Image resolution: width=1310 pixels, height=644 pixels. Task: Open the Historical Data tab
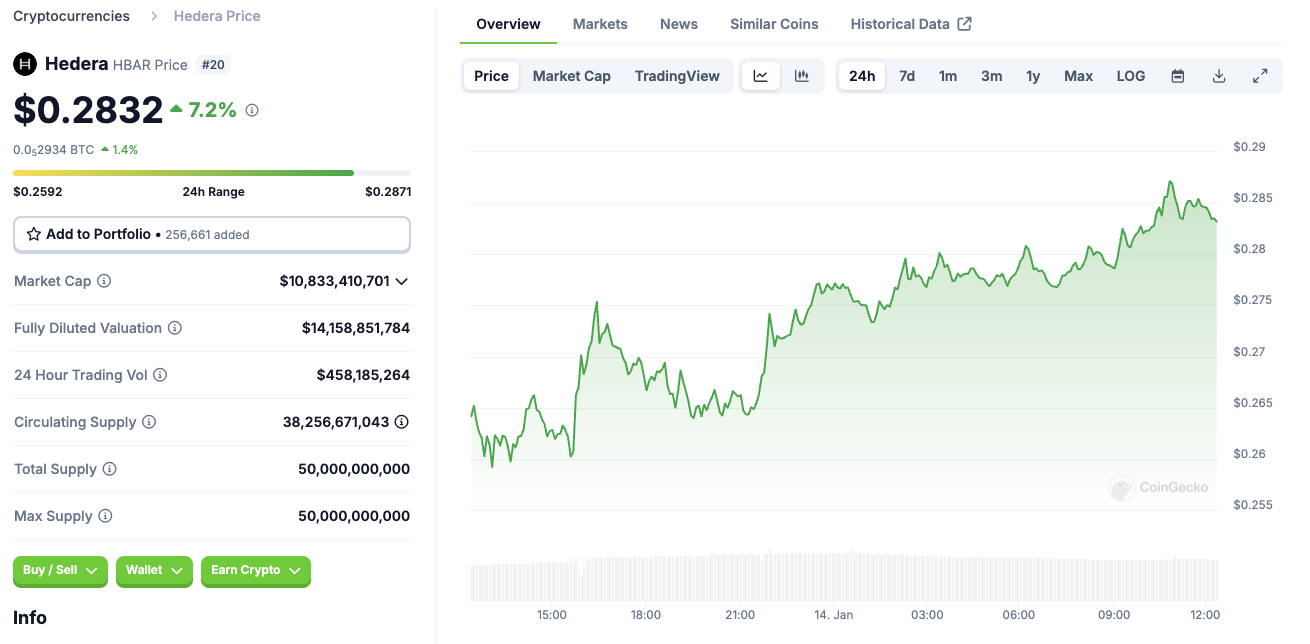(x=911, y=24)
